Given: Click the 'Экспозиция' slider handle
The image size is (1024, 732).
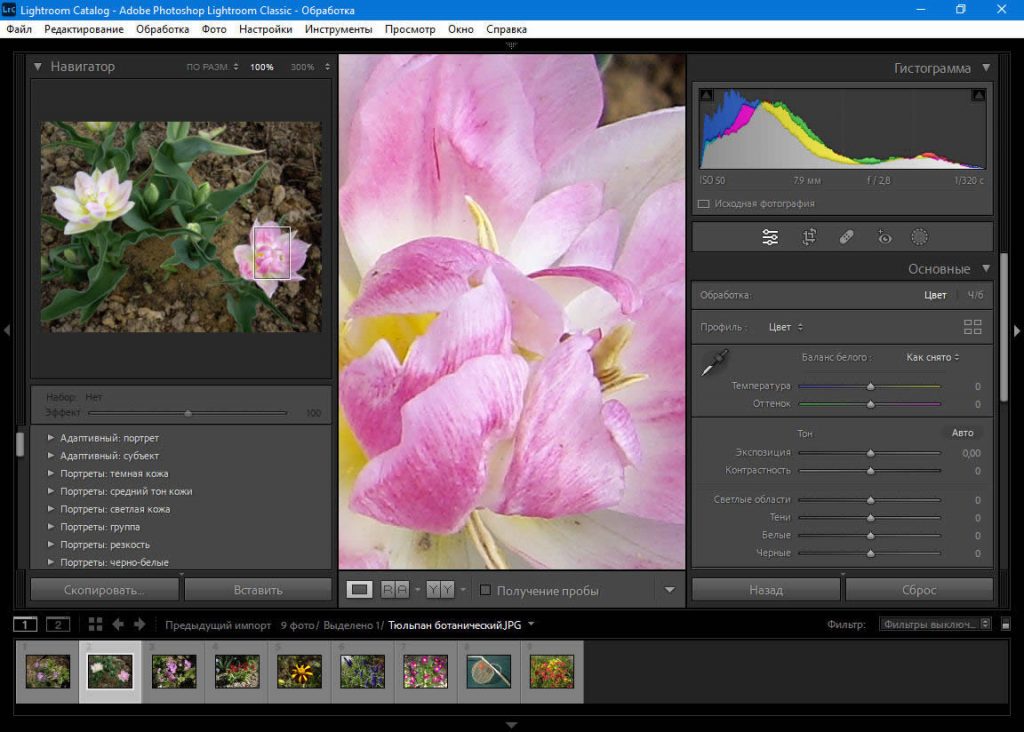Looking at the screenshot, I should (870, 453).
